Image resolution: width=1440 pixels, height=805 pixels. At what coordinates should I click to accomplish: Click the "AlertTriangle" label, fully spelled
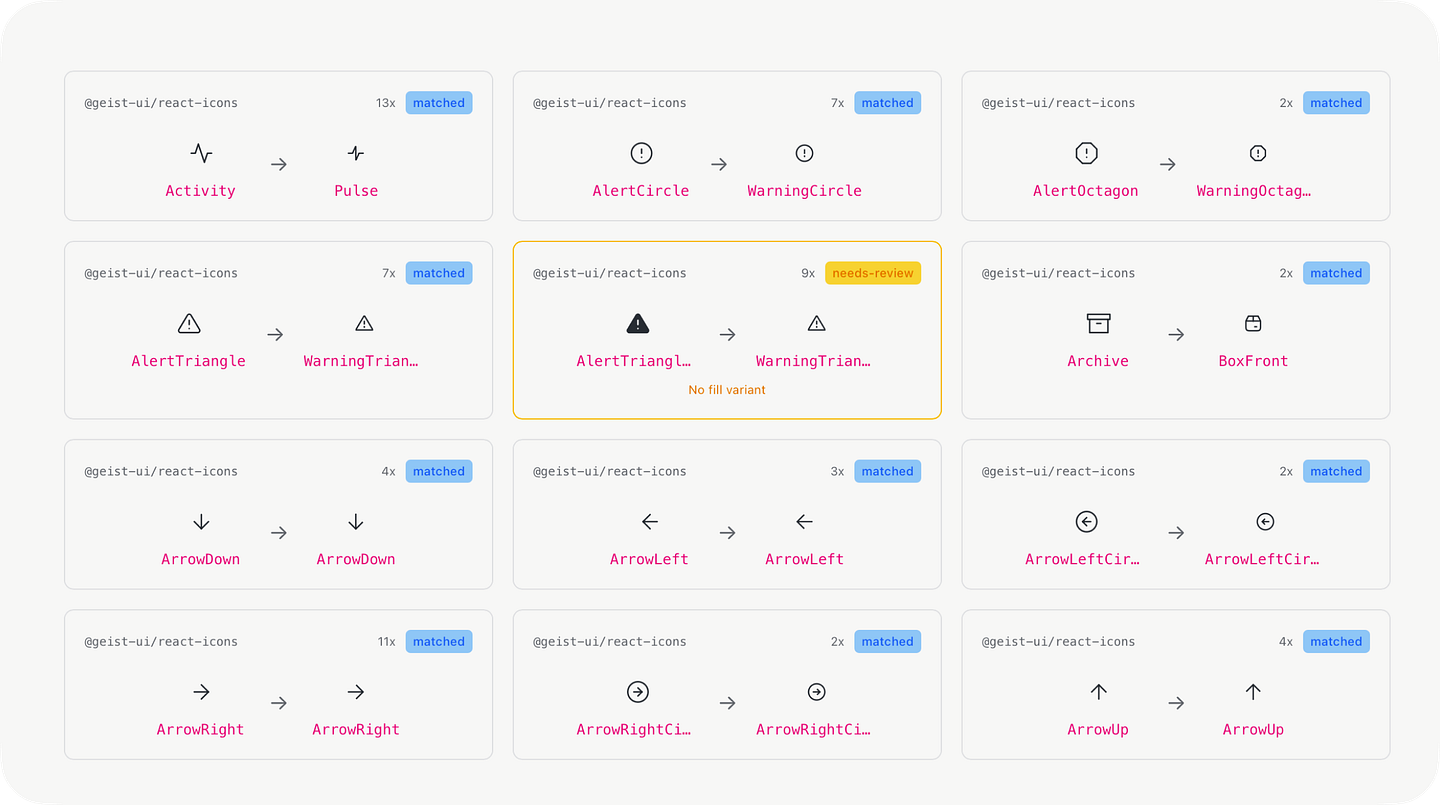click(x=189, y=361)
